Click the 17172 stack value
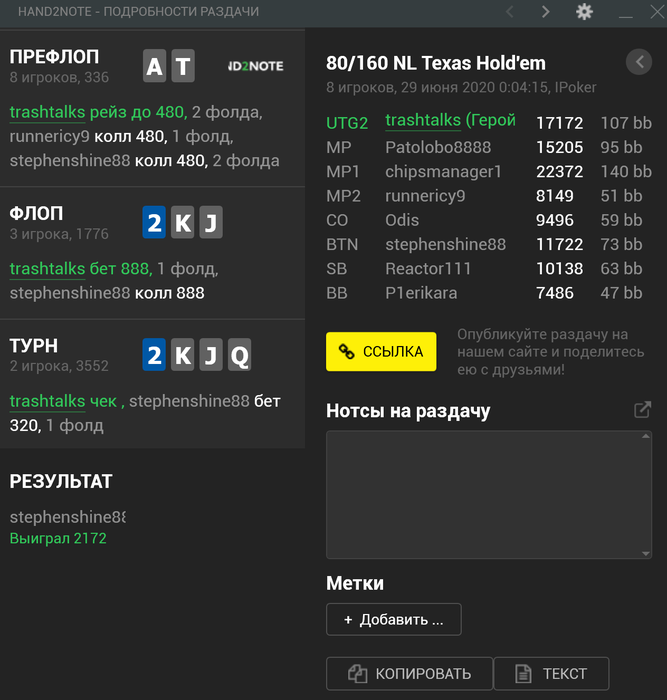This screenshot has height=700, width=667. [559, 123]
